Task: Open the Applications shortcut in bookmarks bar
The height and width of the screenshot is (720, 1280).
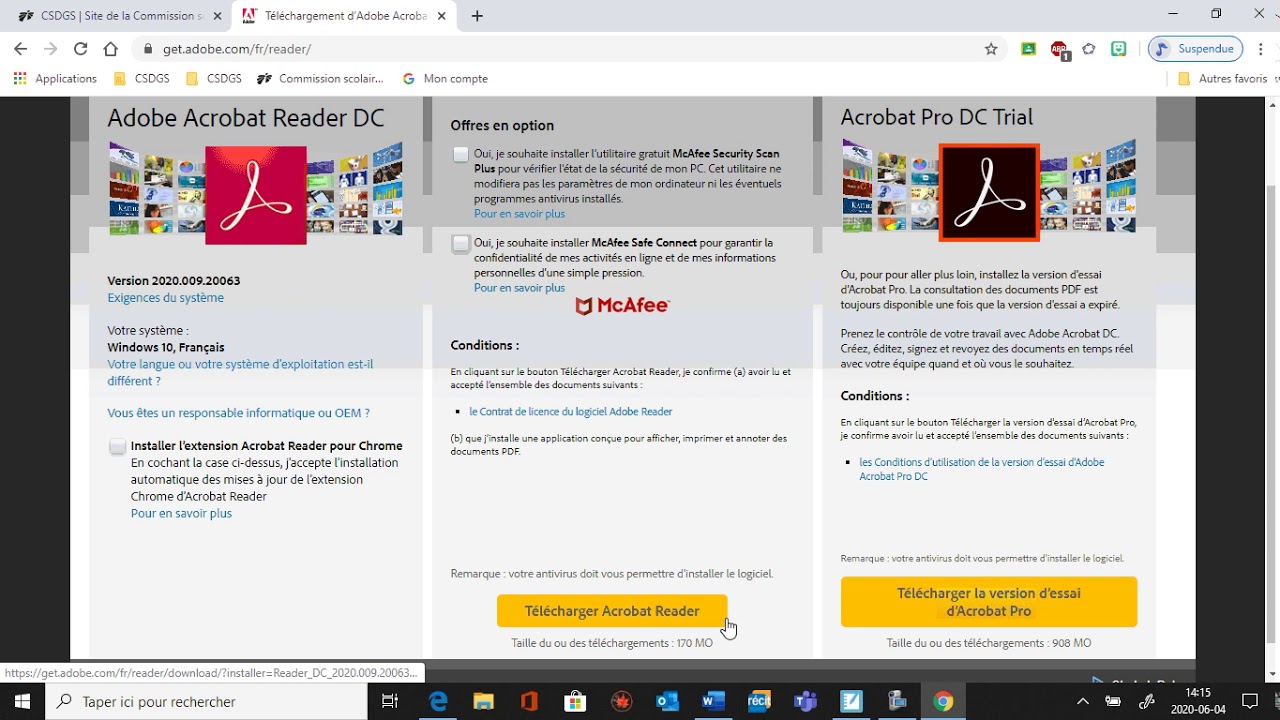Action: [55, 78]
